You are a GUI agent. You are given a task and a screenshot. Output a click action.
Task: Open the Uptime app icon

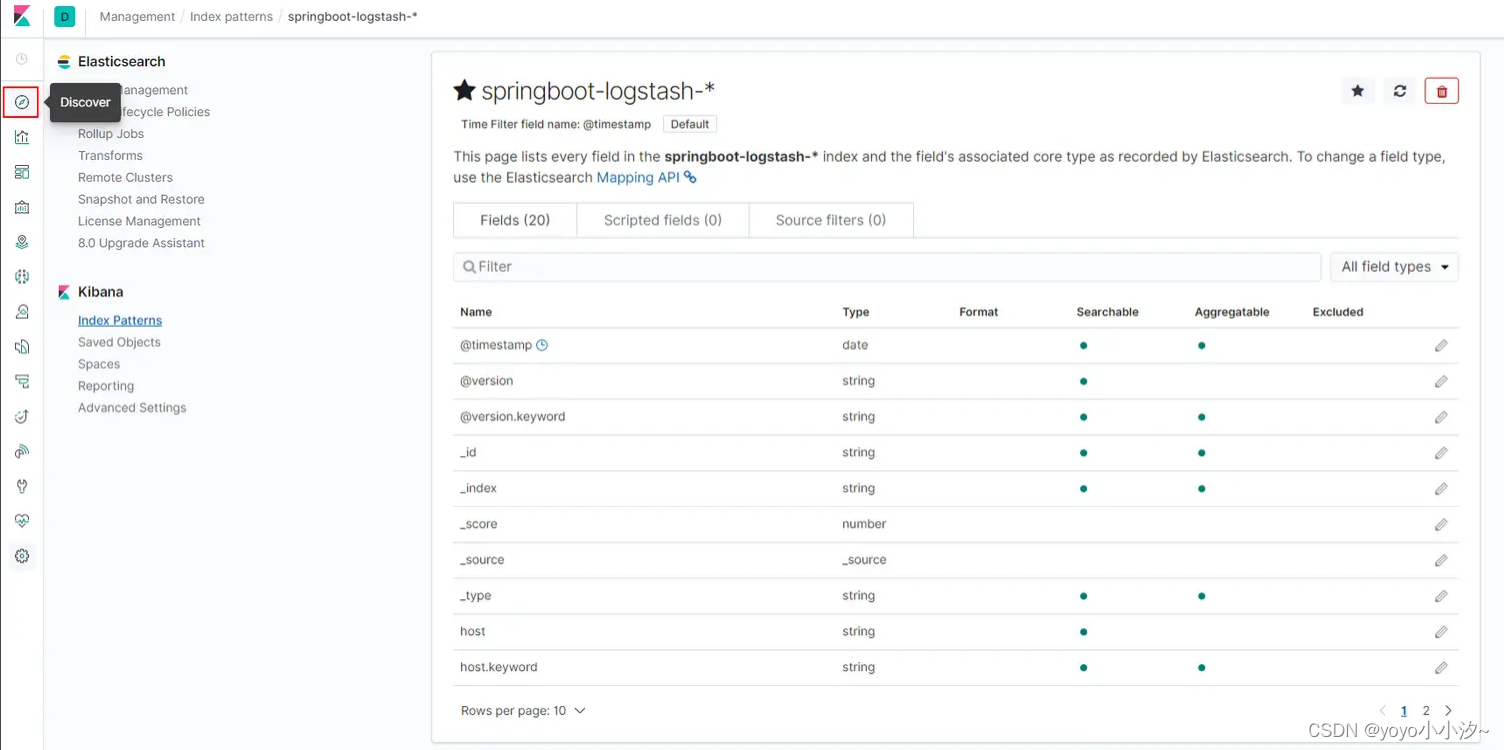click(x=22, y=416)
